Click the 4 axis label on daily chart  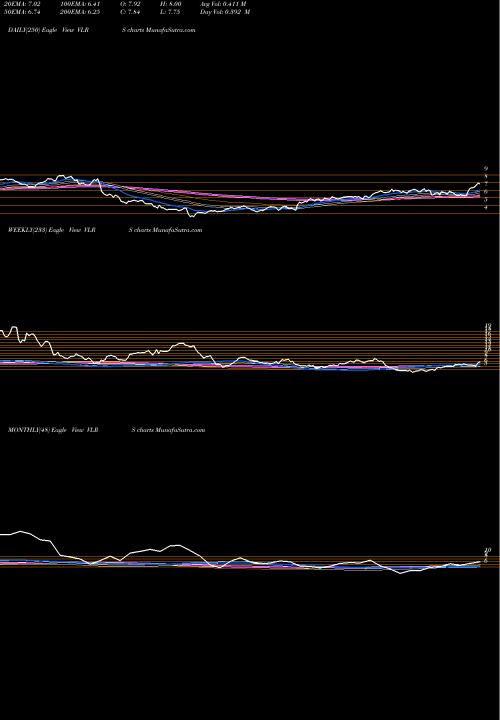[x=486, y=208]
